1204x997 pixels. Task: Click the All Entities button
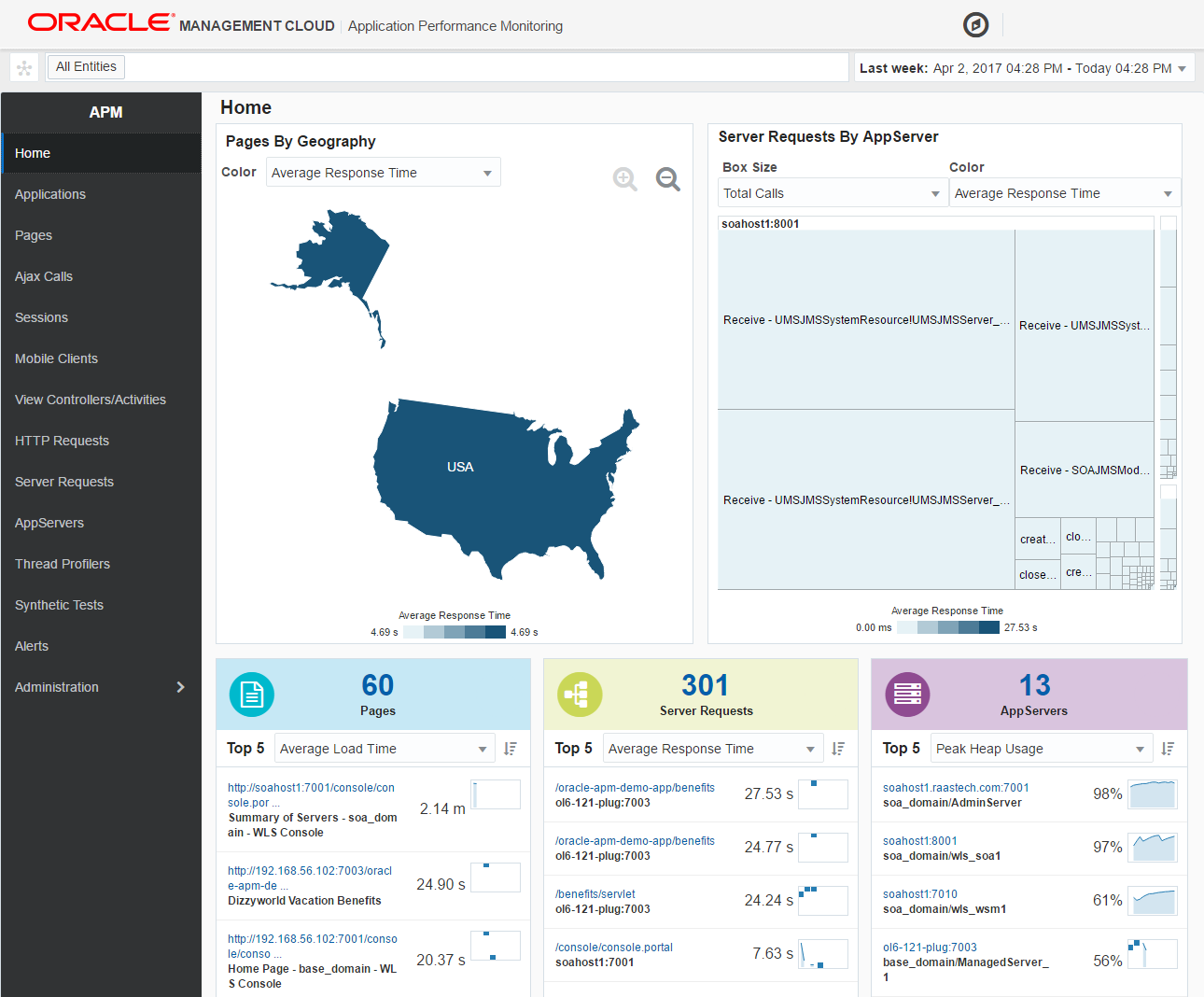[86, 66]
